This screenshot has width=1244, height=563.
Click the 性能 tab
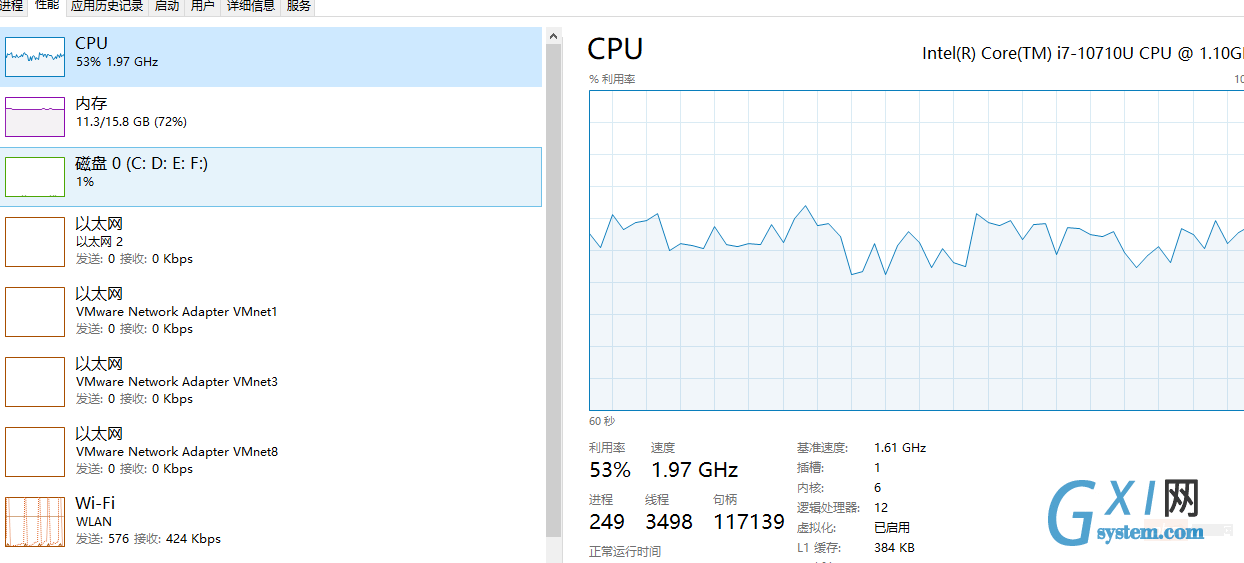(47, 6)
